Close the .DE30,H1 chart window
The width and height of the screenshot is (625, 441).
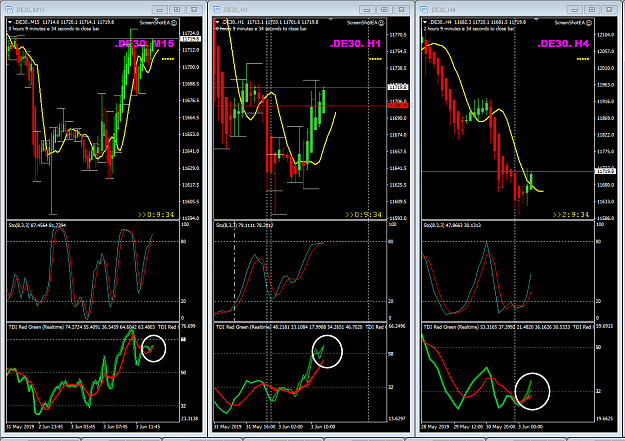point(401,10)
